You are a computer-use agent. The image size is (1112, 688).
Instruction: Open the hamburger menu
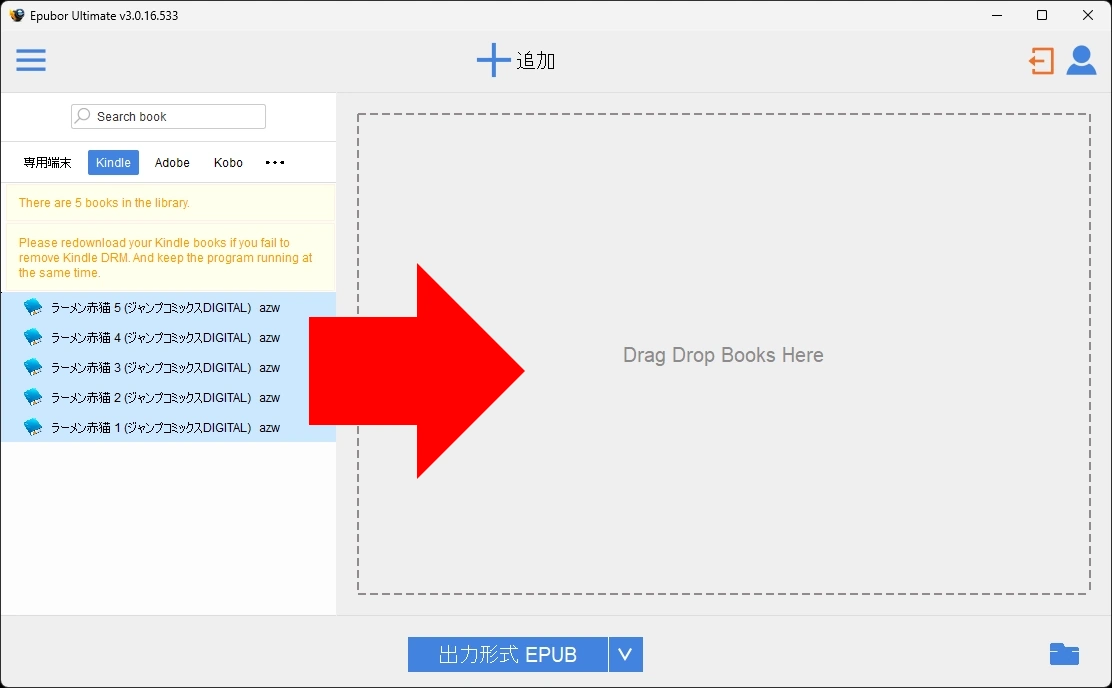pyautogui.click(x=31, y=61)
